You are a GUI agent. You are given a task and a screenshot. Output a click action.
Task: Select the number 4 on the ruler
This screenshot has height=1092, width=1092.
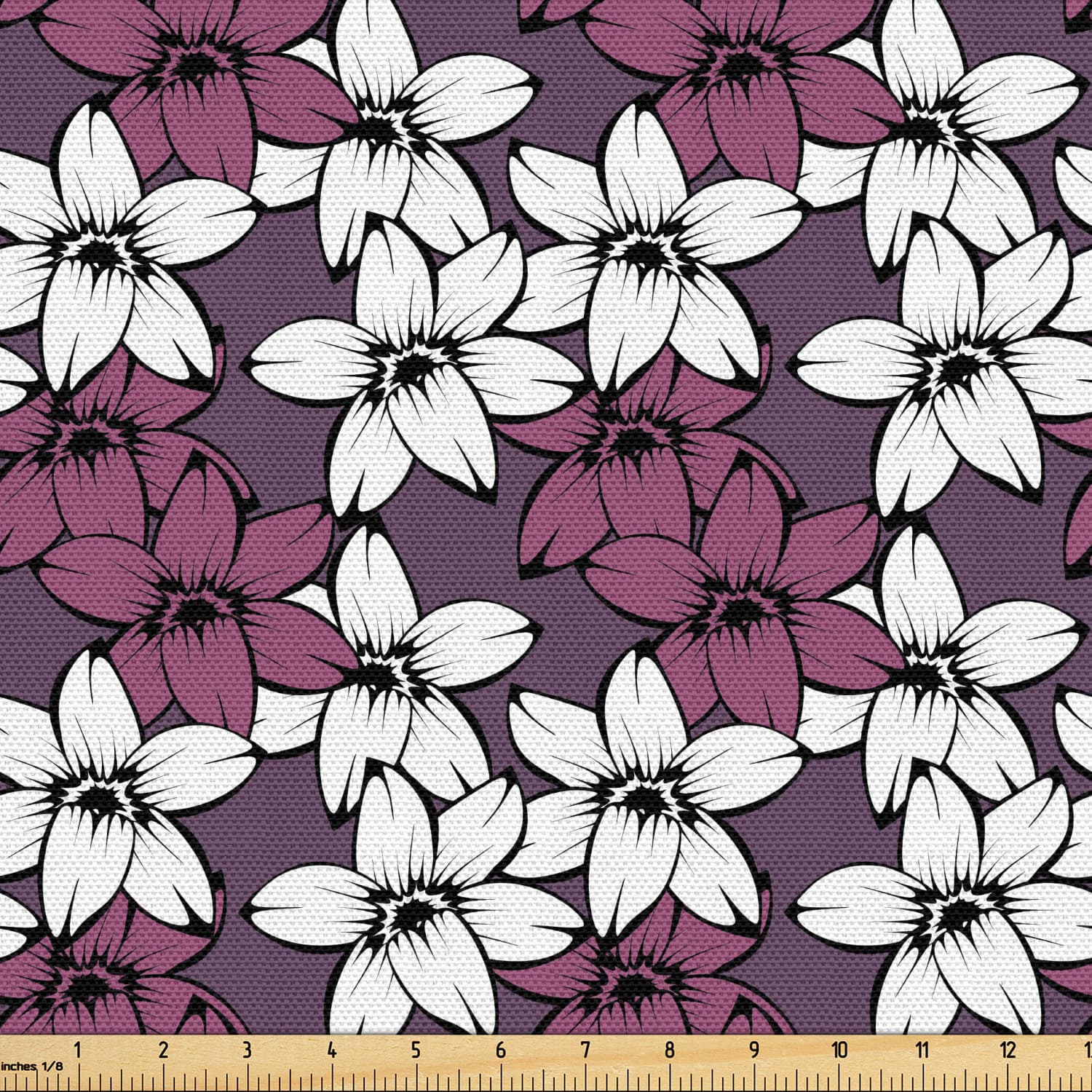pyautogui.click(x=331, y=1050)
